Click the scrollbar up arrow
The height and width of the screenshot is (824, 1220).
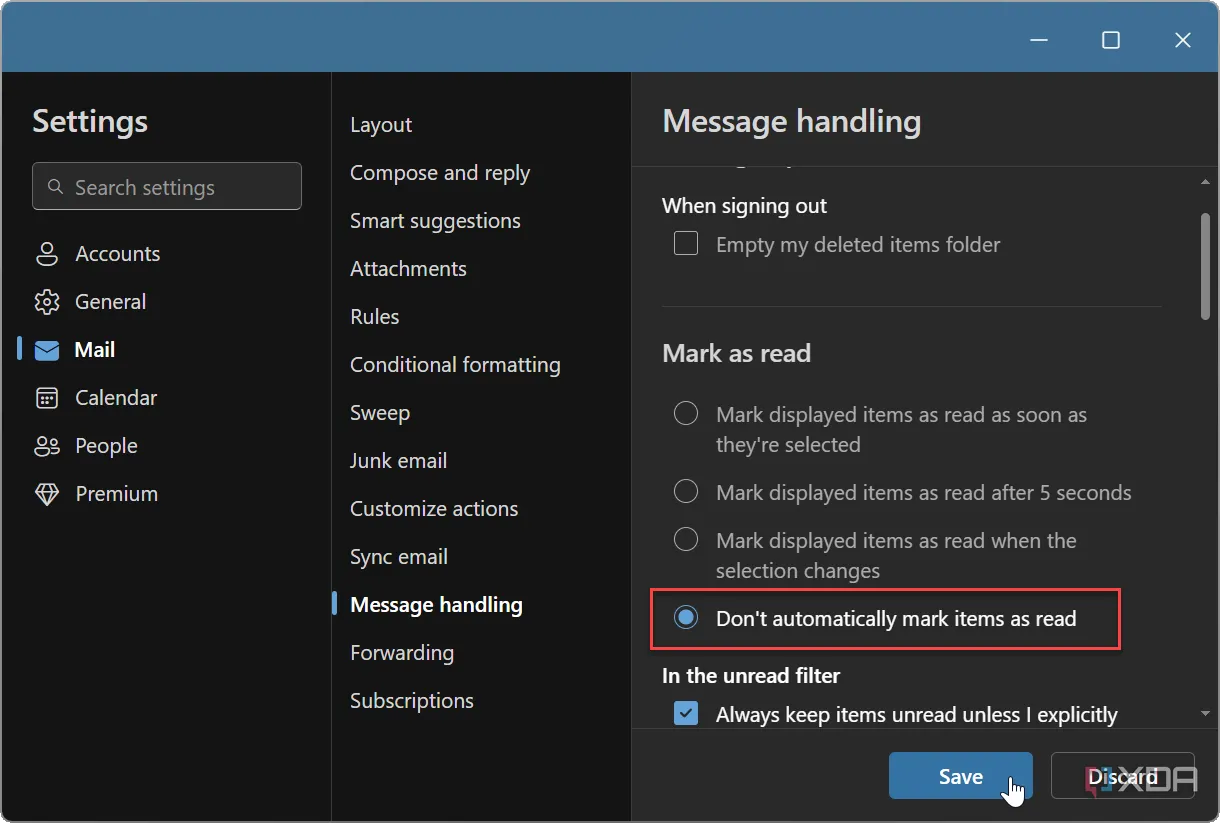[1205, 182]
